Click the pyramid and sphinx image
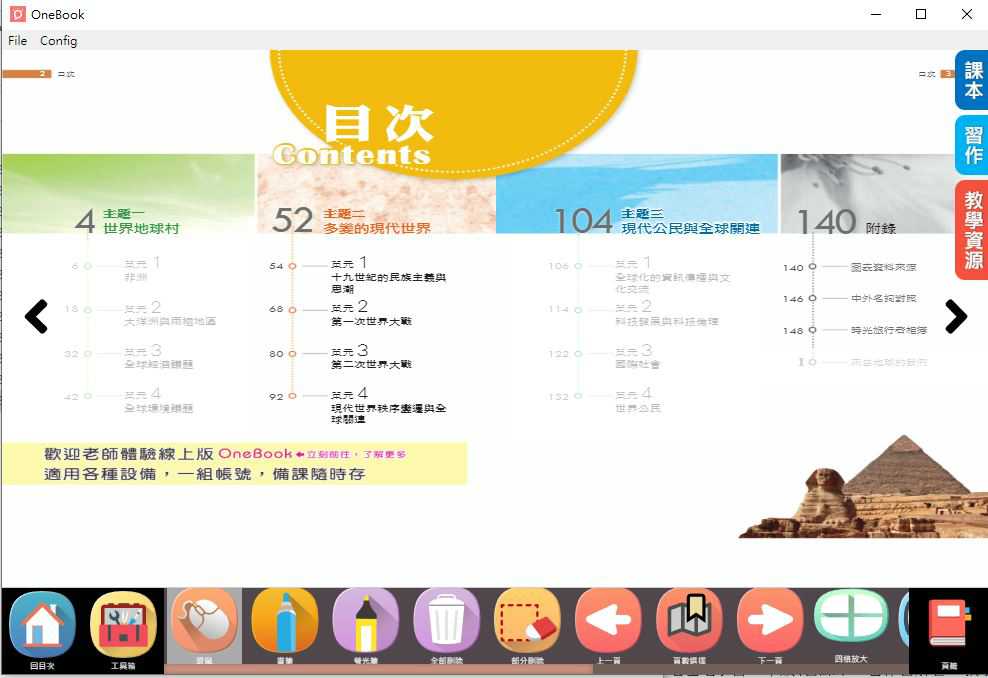The image size is (988, 678). pyautogui.click(x=863, y=486)
